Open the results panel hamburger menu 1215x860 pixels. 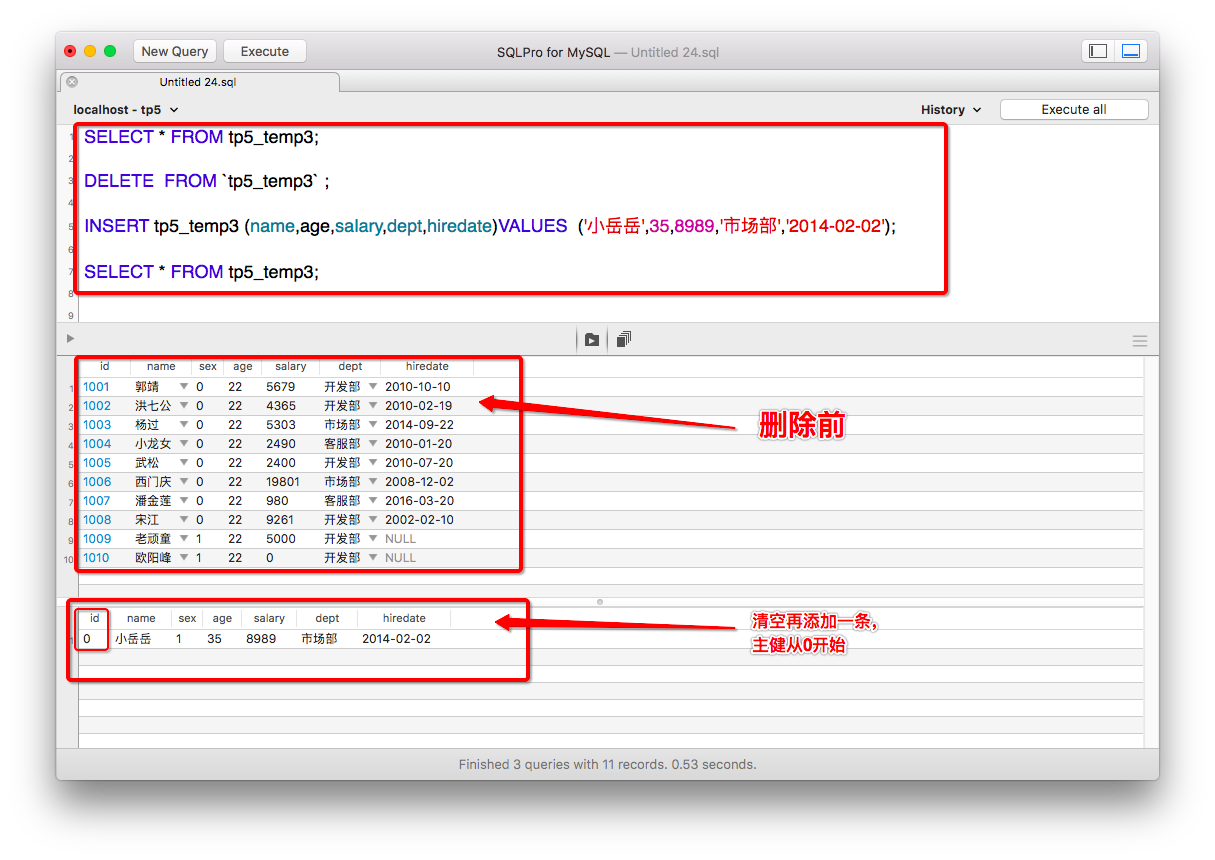1139,340
